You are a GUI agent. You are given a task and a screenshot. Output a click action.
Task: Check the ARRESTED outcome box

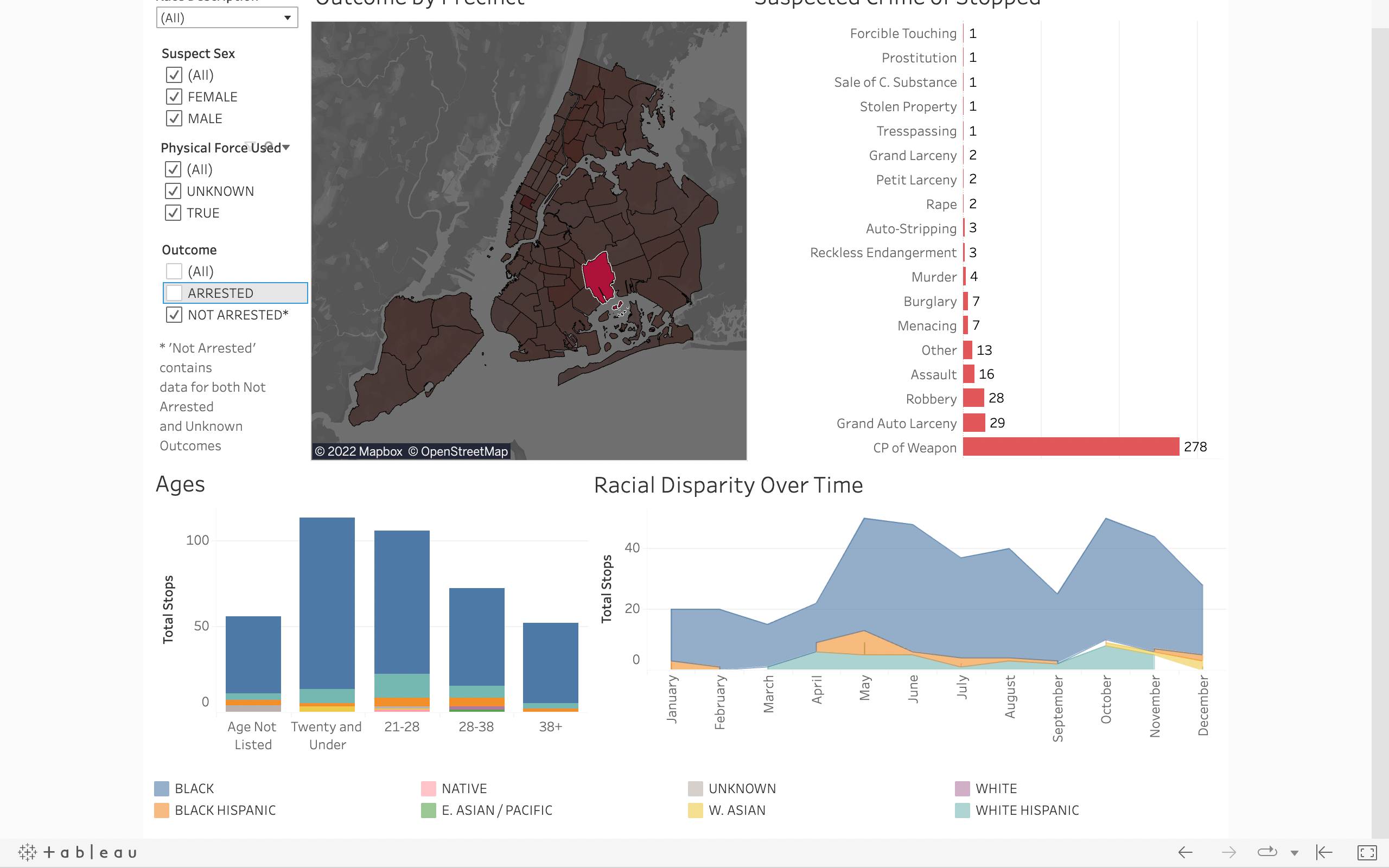pos(174,293)
